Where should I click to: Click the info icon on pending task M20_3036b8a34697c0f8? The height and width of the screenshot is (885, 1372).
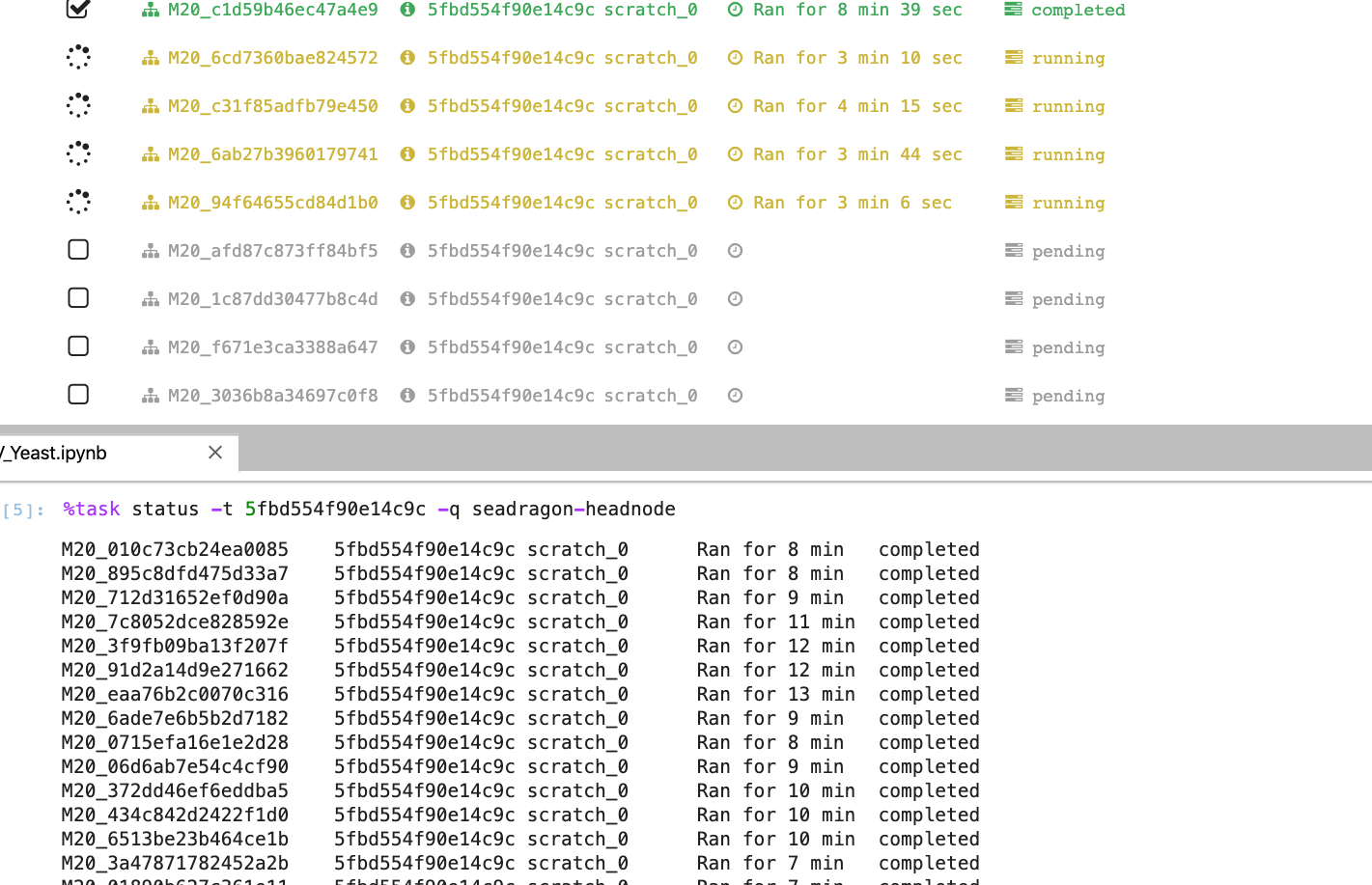[406, 395]
